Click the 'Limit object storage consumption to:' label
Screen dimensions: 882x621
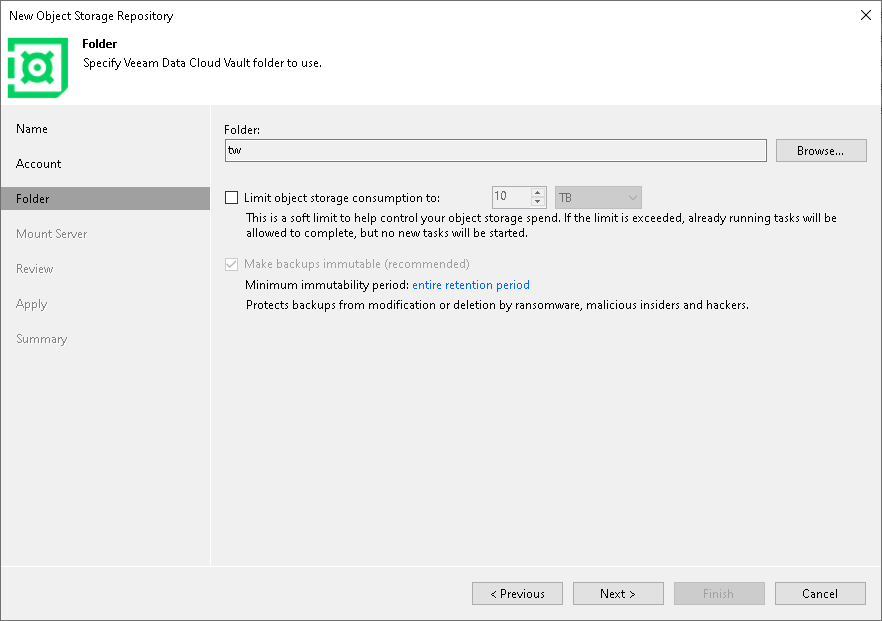(342, 198)
